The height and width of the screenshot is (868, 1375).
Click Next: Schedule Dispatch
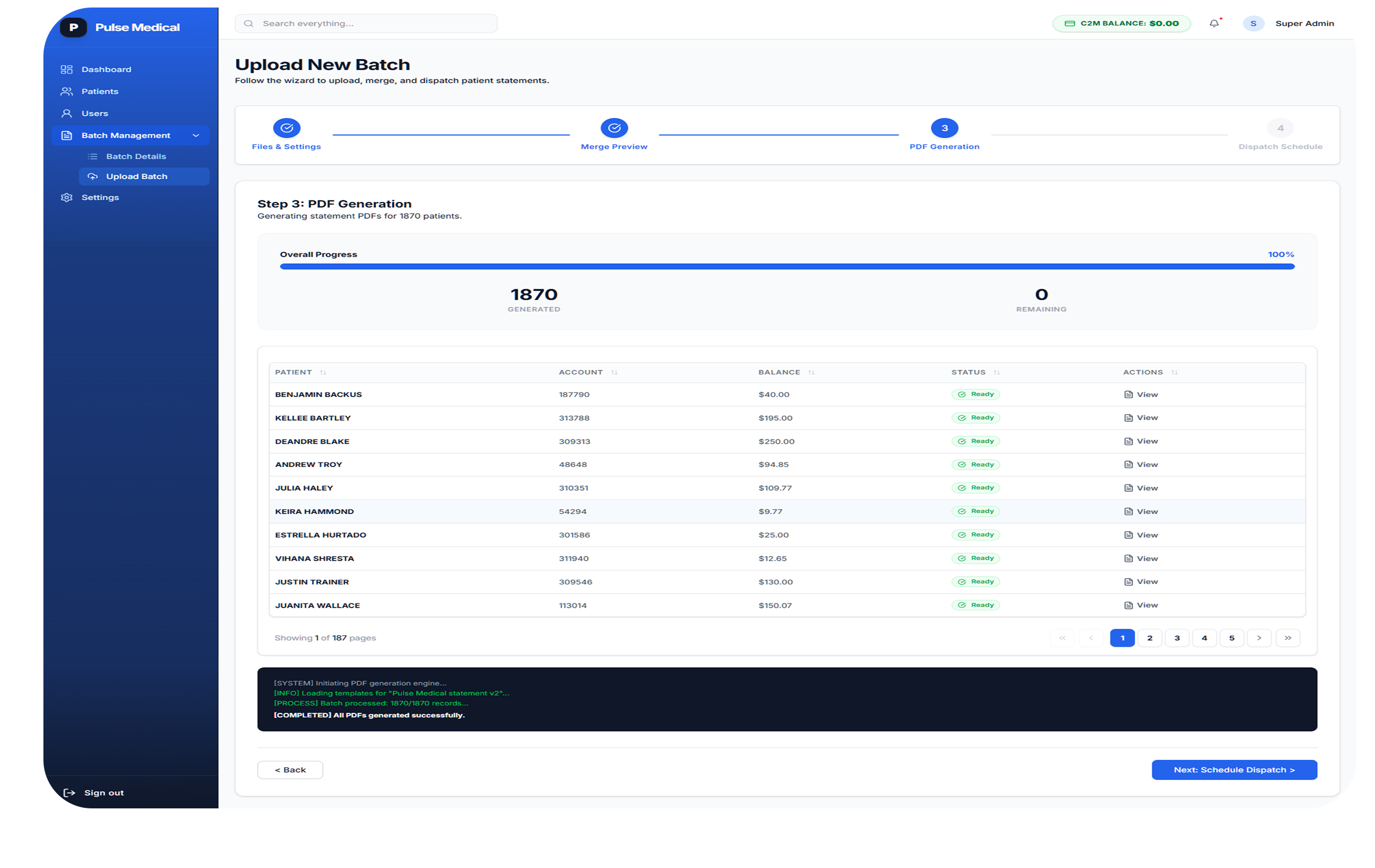point(1234,770)
